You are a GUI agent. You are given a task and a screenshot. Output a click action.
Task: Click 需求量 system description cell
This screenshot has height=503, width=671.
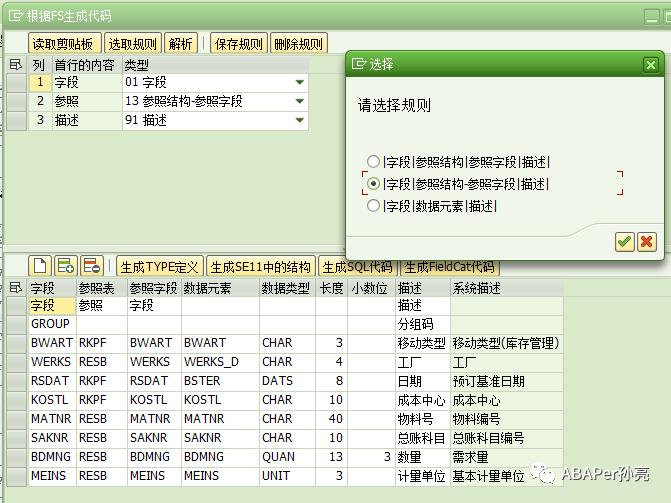[507, 457]
